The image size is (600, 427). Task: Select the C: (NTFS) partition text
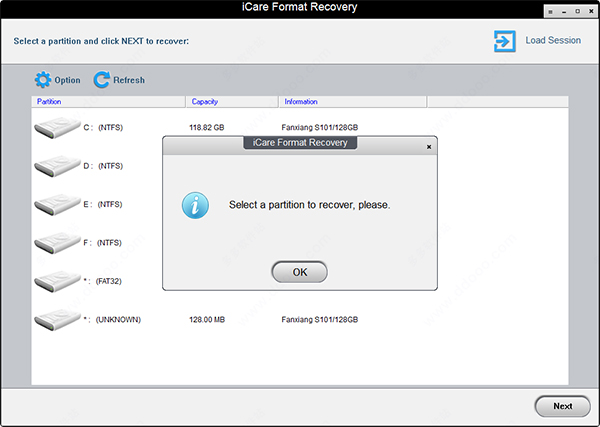click(x=103, y=127)
